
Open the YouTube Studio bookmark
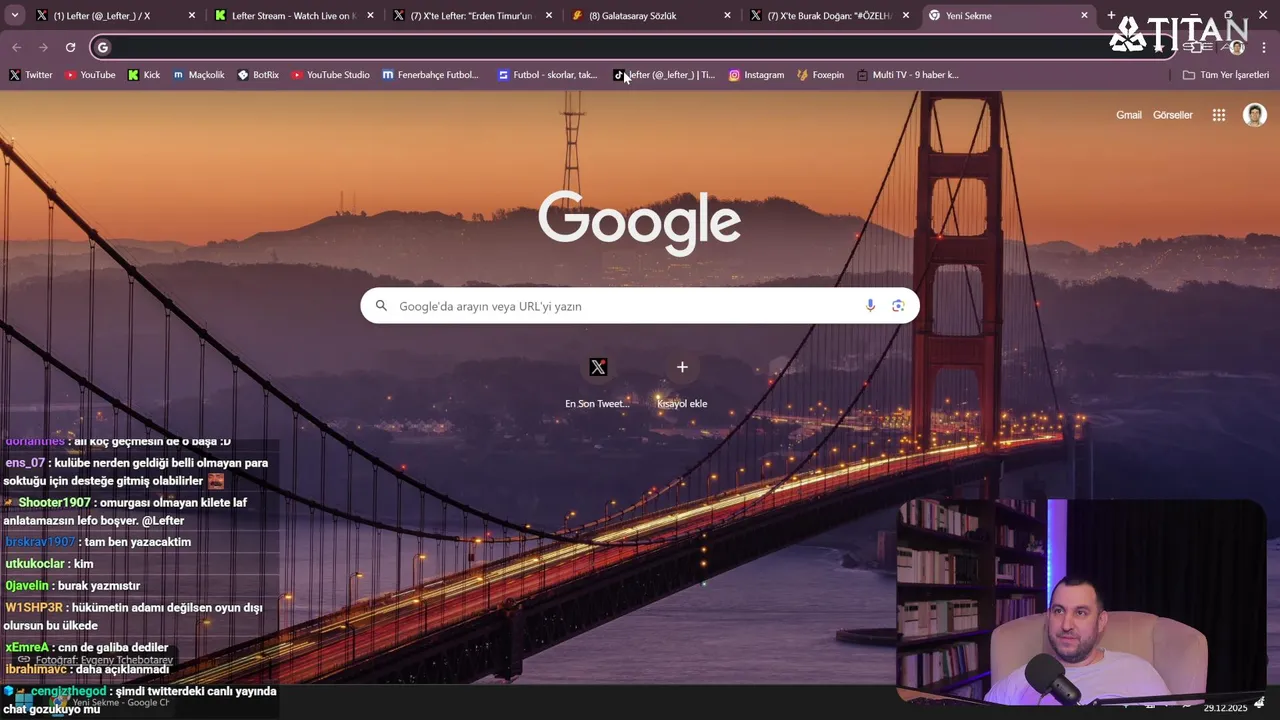click(x=330, y=75)
